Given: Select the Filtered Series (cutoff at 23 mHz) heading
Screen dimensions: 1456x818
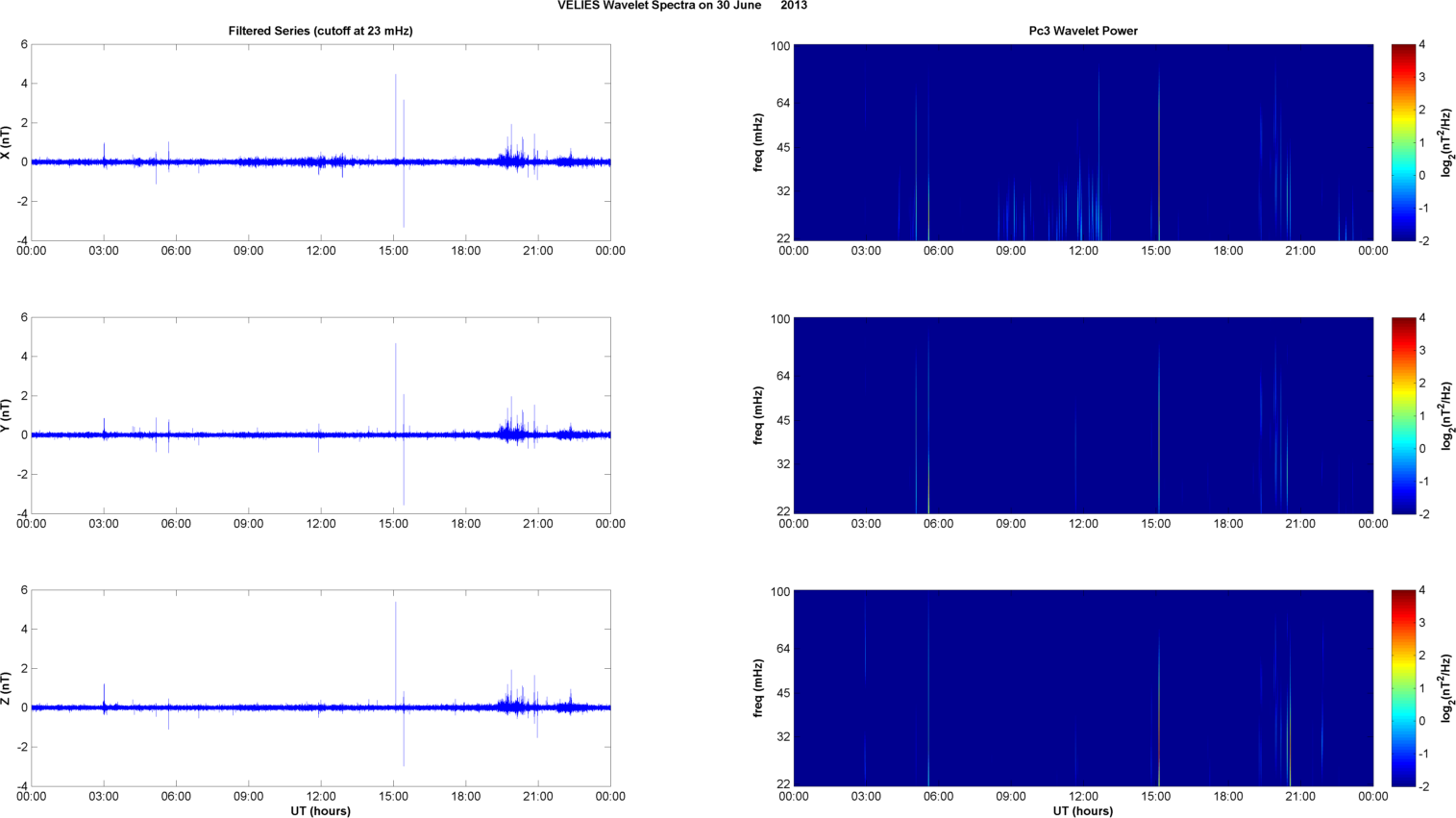Looking at the screenshot, I should pyautogui.click(x=320, y=31).
